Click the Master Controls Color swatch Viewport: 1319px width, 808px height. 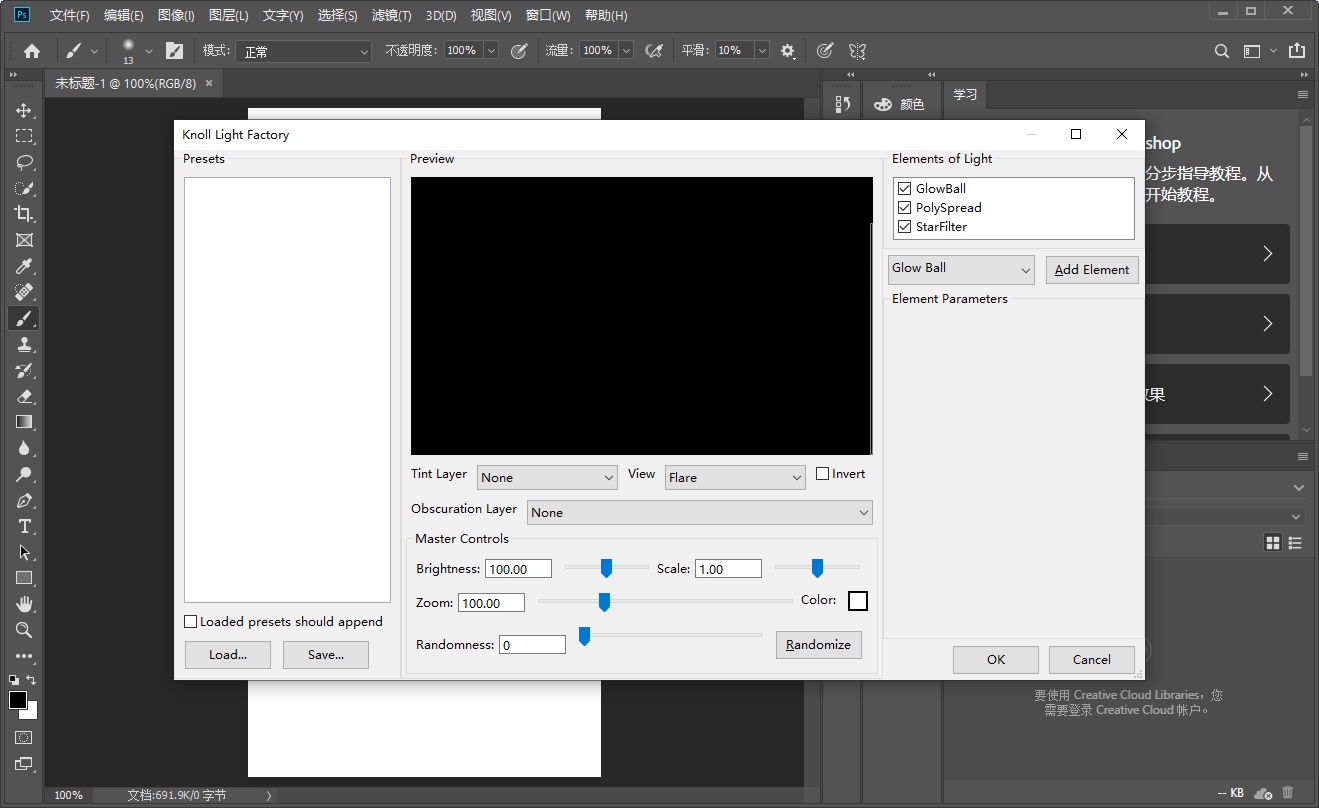858,601
